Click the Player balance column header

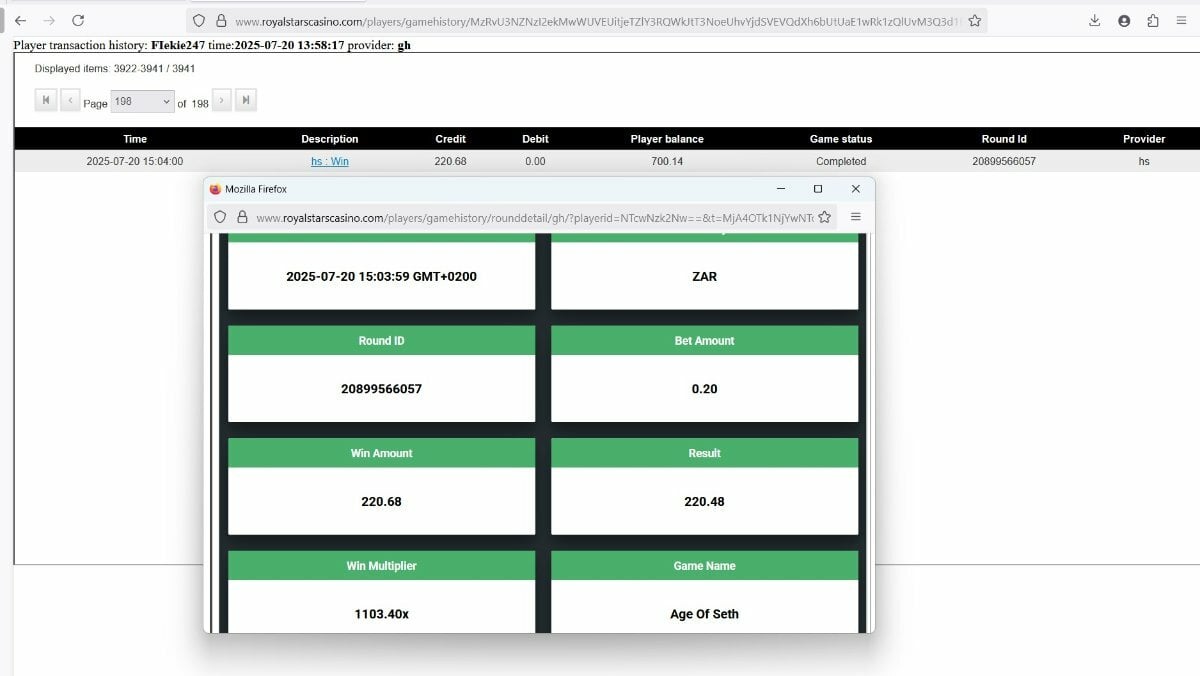click(667, 139)
